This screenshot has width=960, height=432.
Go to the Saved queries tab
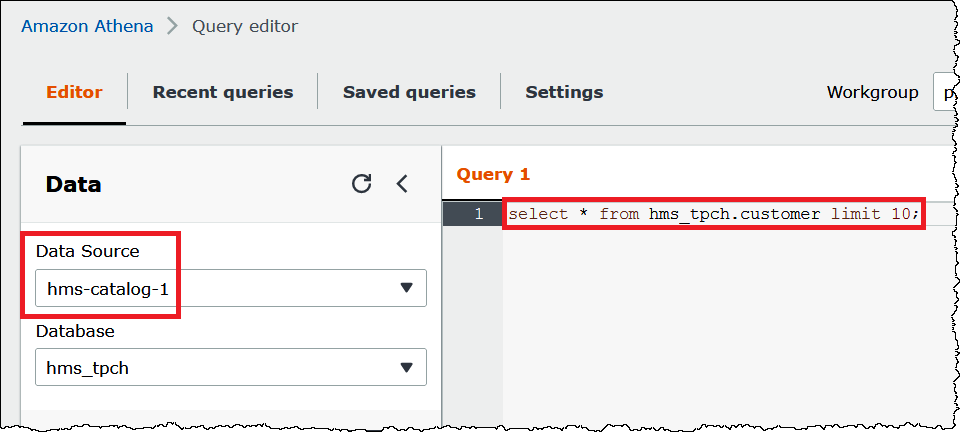tap(409, 92)
